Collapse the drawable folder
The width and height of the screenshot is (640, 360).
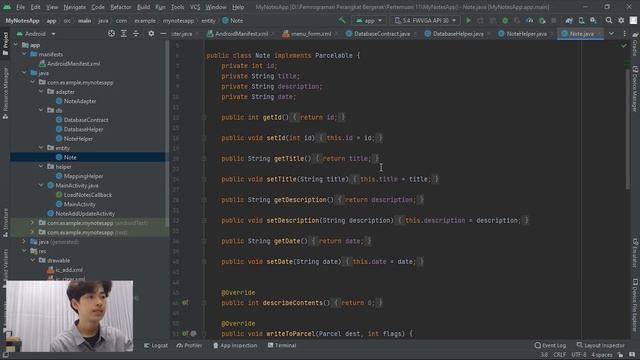33,260
